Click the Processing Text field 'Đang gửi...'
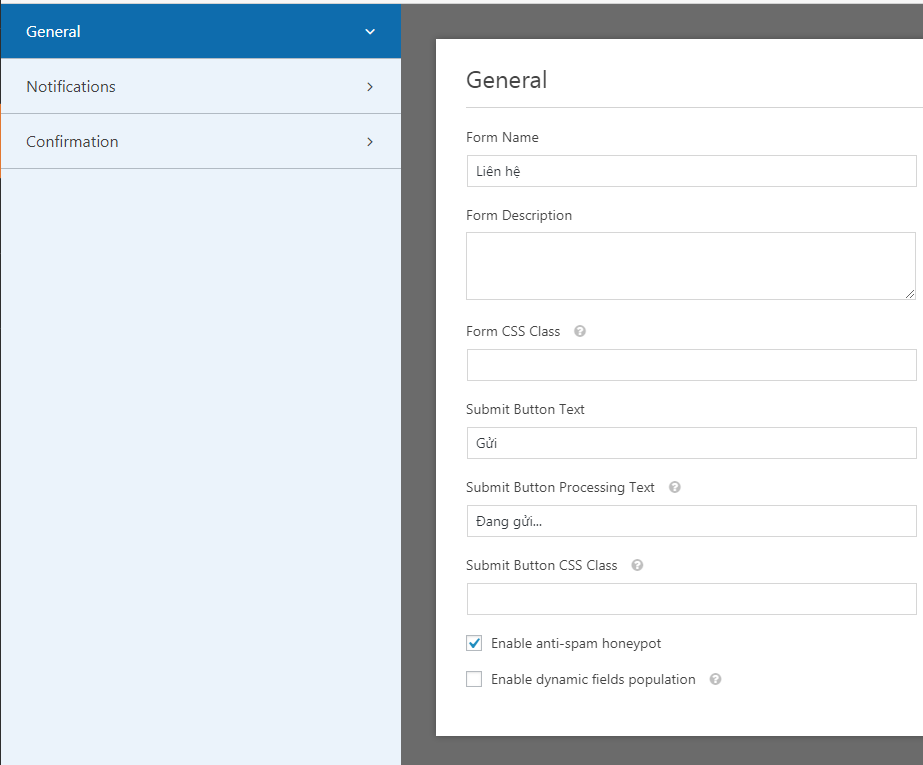This screenshot has height=765, width=923. [690, 521]
